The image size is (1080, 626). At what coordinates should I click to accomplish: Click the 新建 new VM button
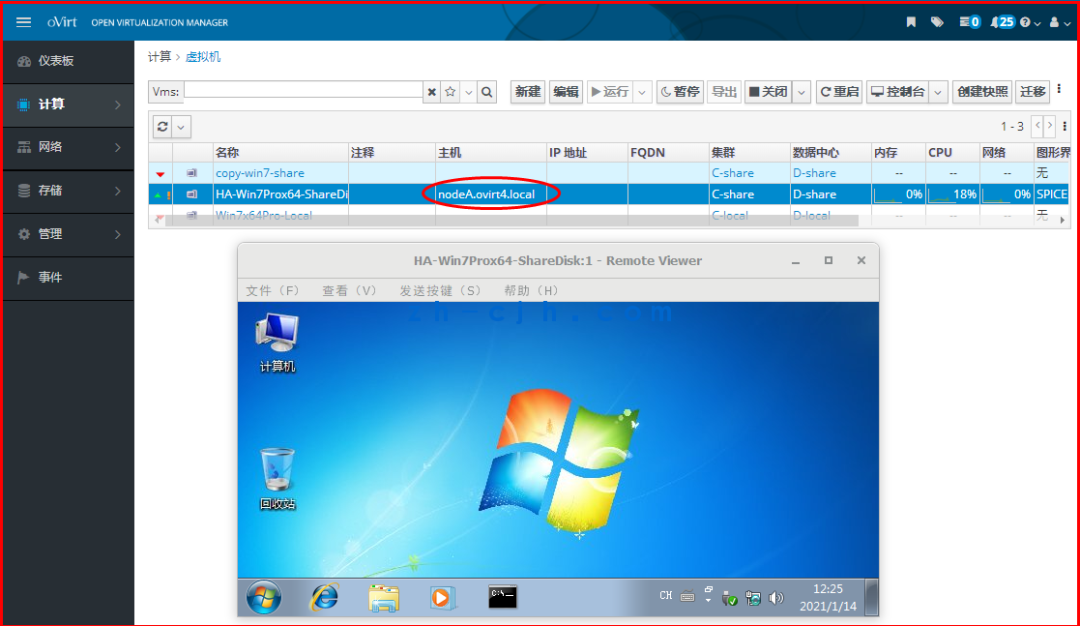tap(528, 92)
